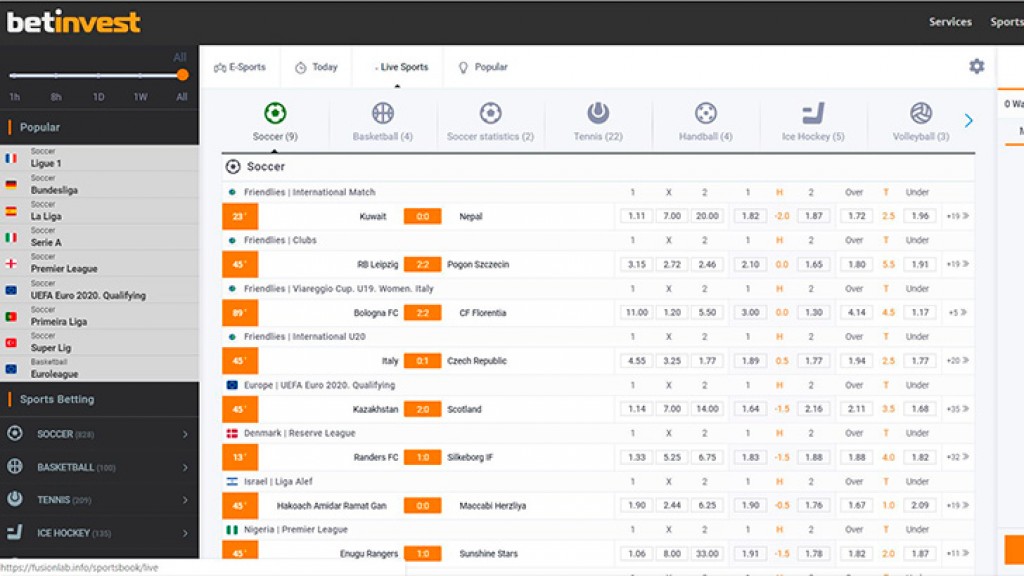The height and width of the screenshot is (576, 1024).
Task: Open Soccer statistics via its icon
Action: click(489, 113)
